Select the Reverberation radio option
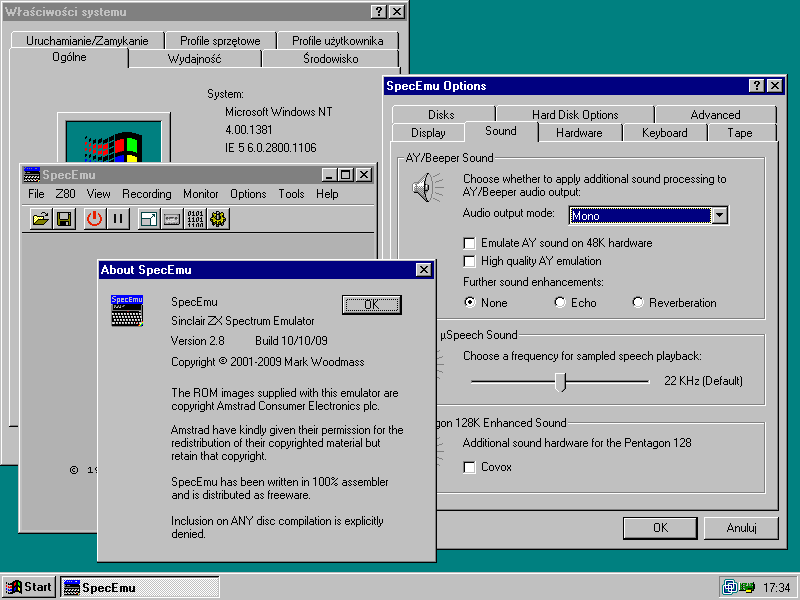This screenshot has height=600, width=800. pos(674,303)
